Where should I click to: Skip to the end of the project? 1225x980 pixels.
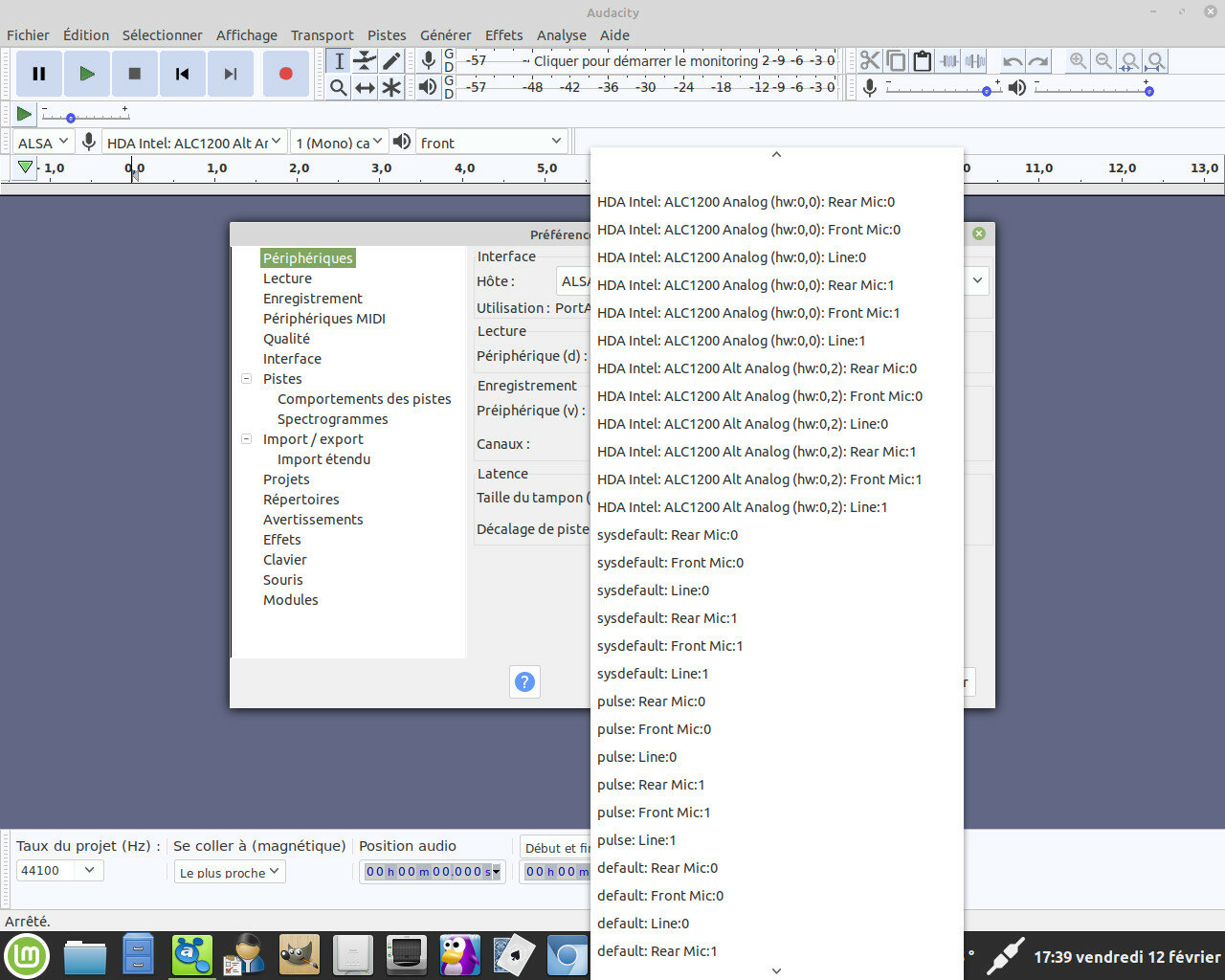231,74
